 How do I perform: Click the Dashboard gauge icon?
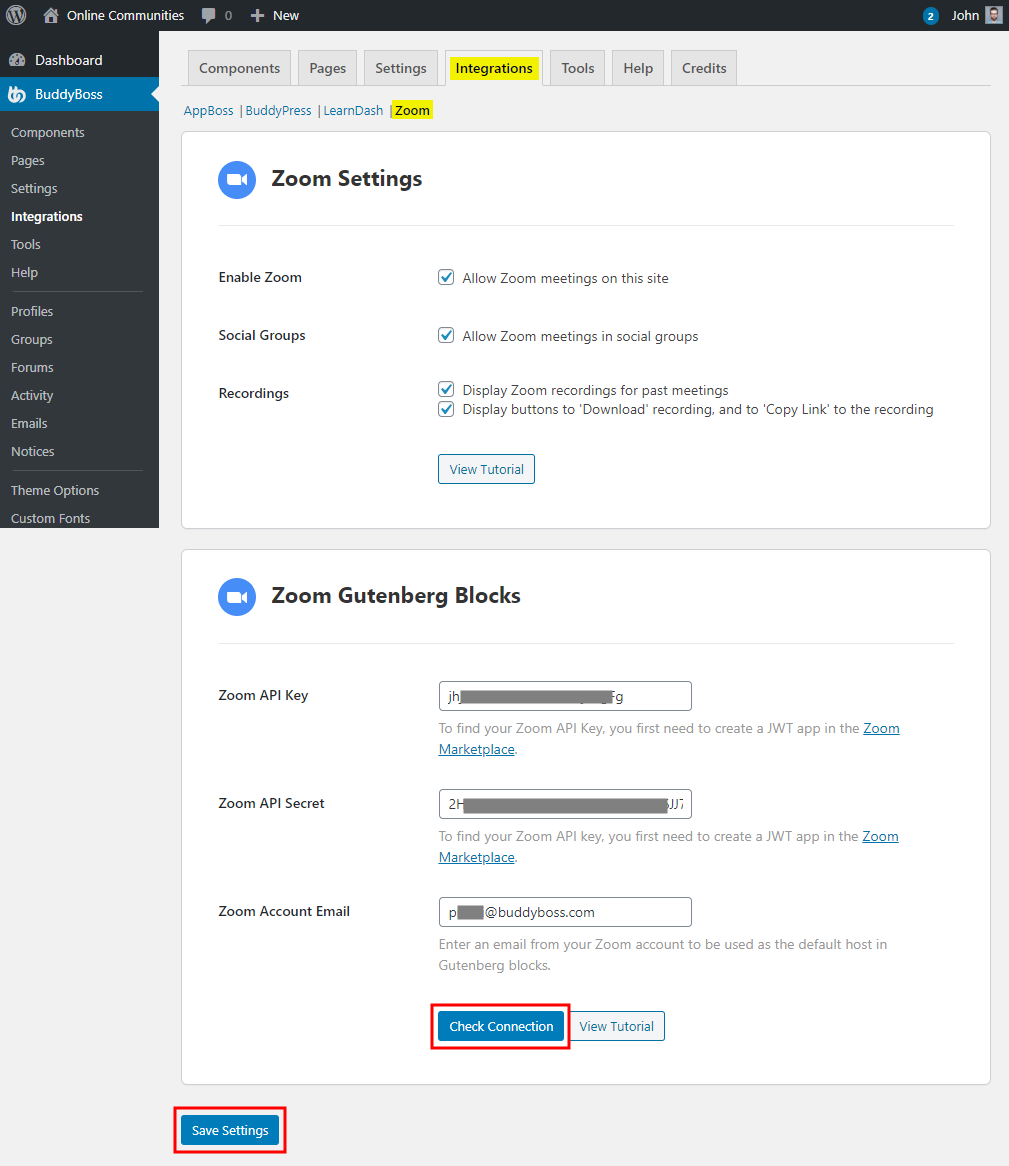pyautogui.click(x=17, y=60)
